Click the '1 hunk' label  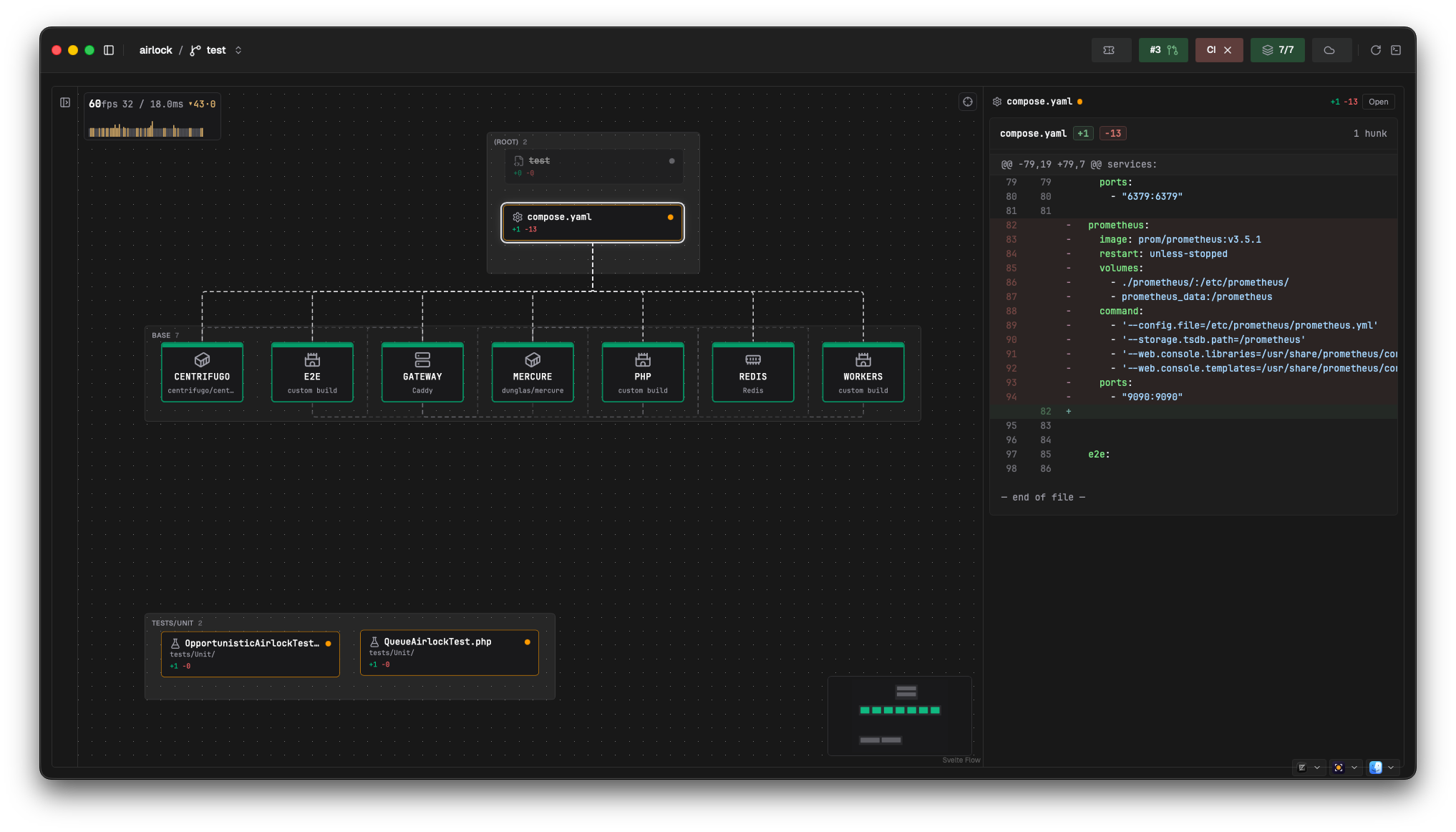1370,134
